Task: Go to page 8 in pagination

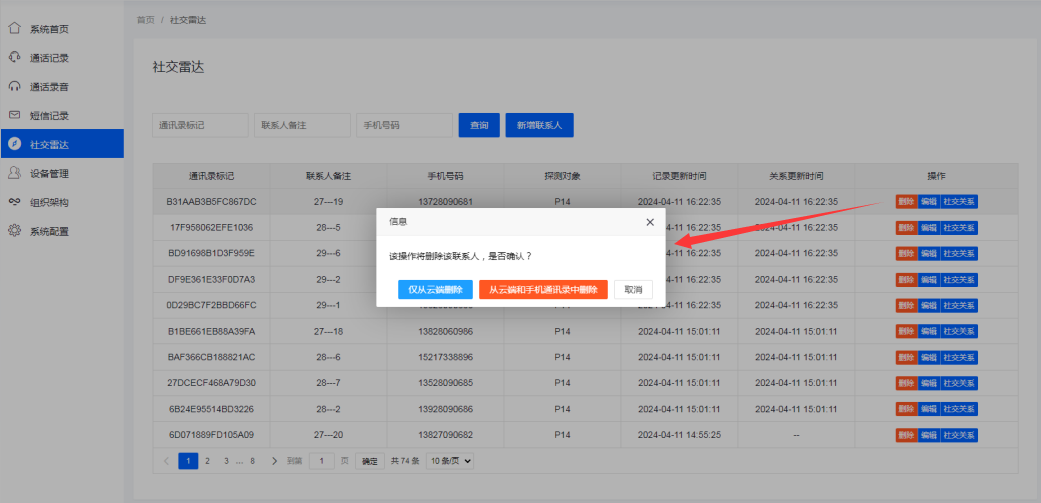Action: coord(252,461)
